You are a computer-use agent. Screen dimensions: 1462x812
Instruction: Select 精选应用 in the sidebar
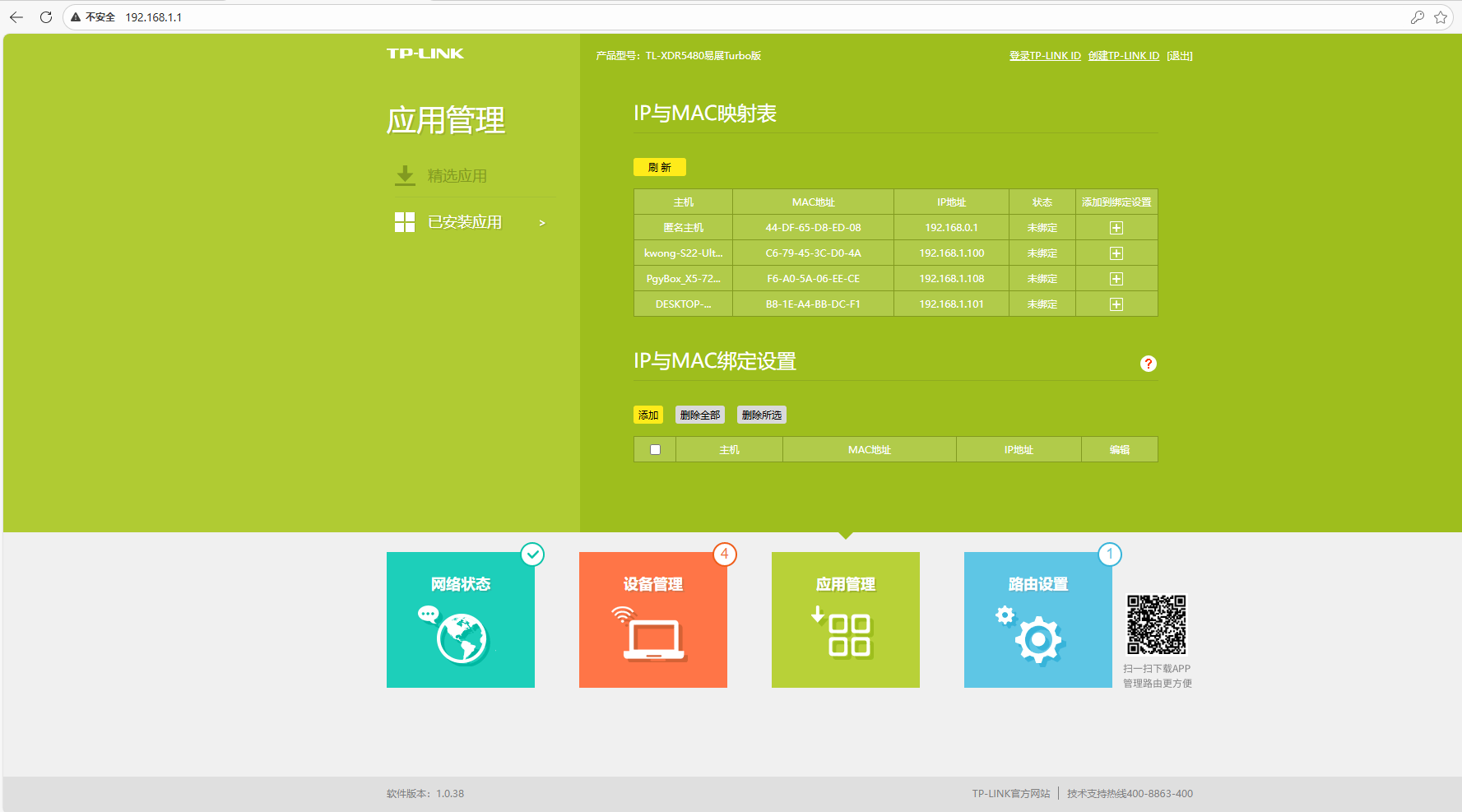[x=457, y=176]
